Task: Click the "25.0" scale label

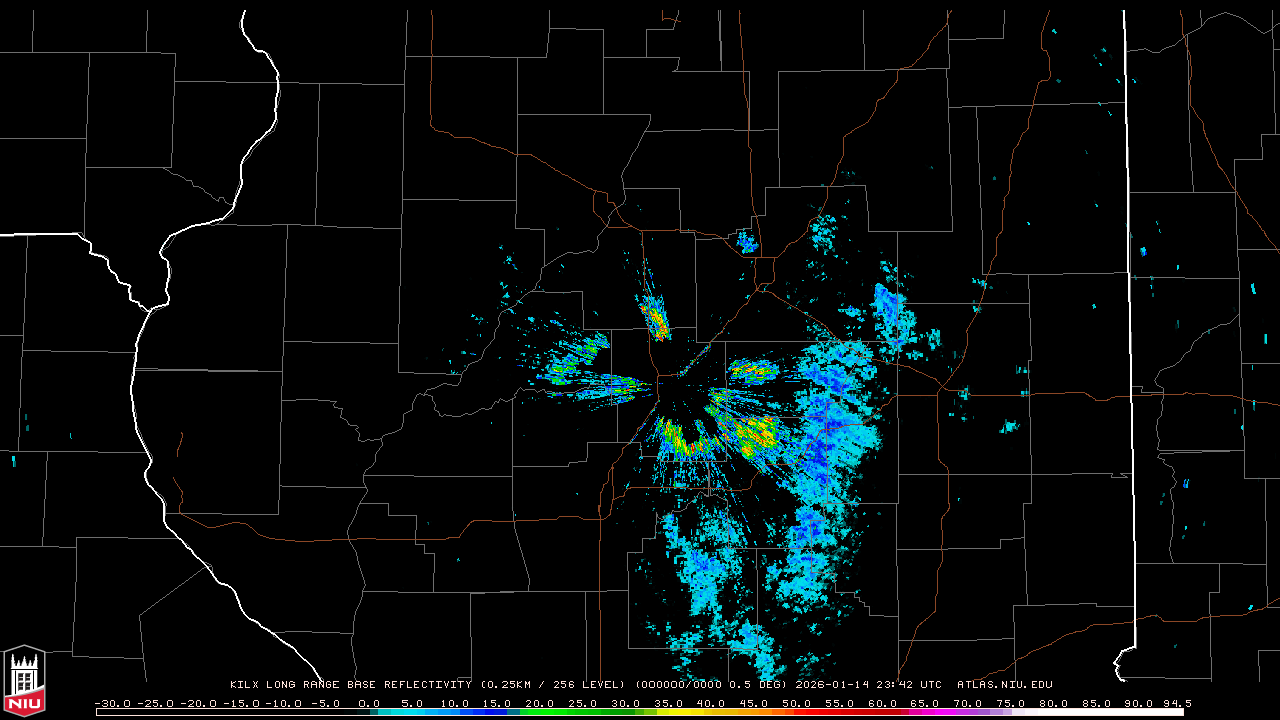Action: pos(584,703)
